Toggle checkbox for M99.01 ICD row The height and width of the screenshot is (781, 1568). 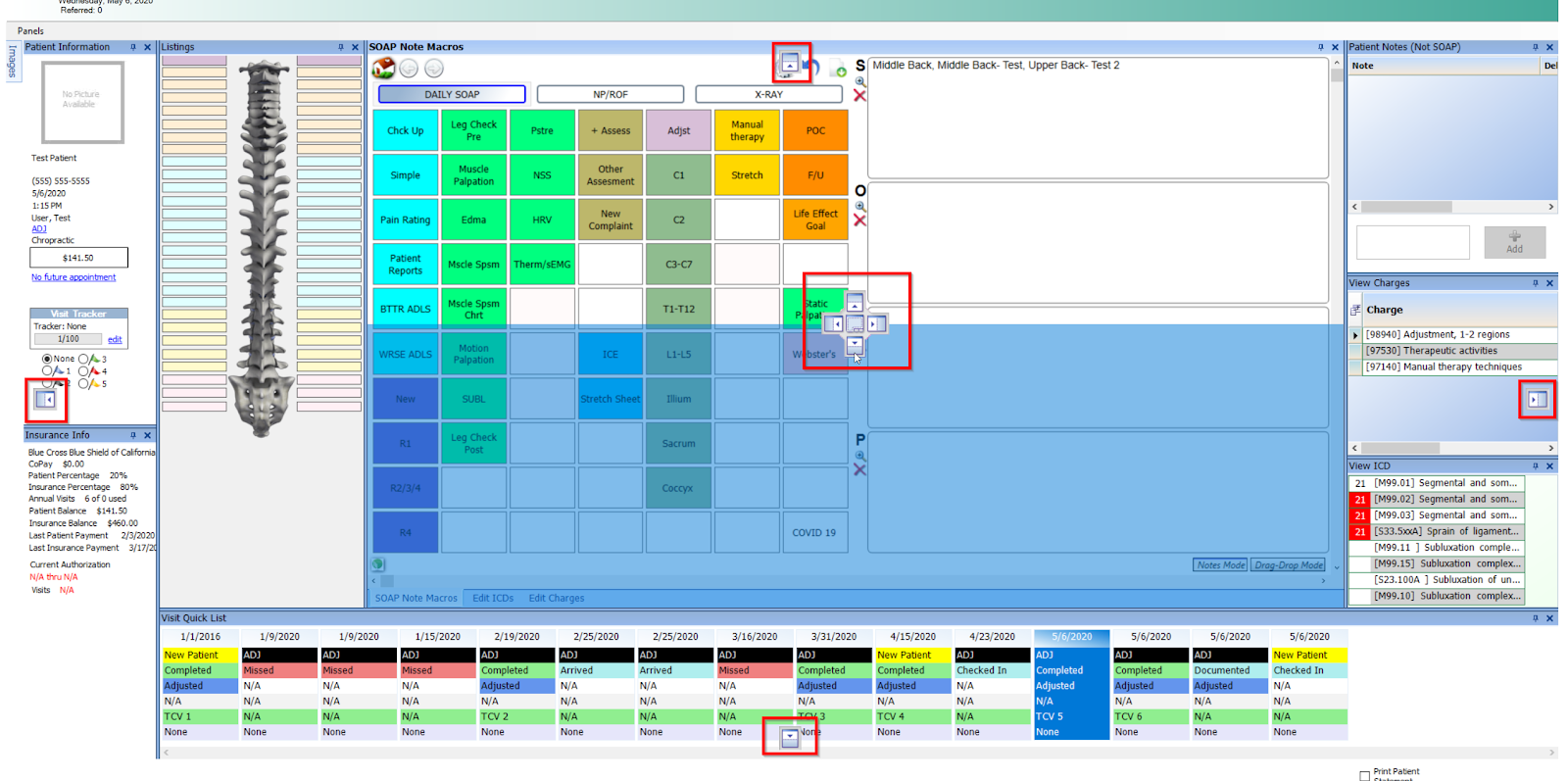pos(1360,483)
